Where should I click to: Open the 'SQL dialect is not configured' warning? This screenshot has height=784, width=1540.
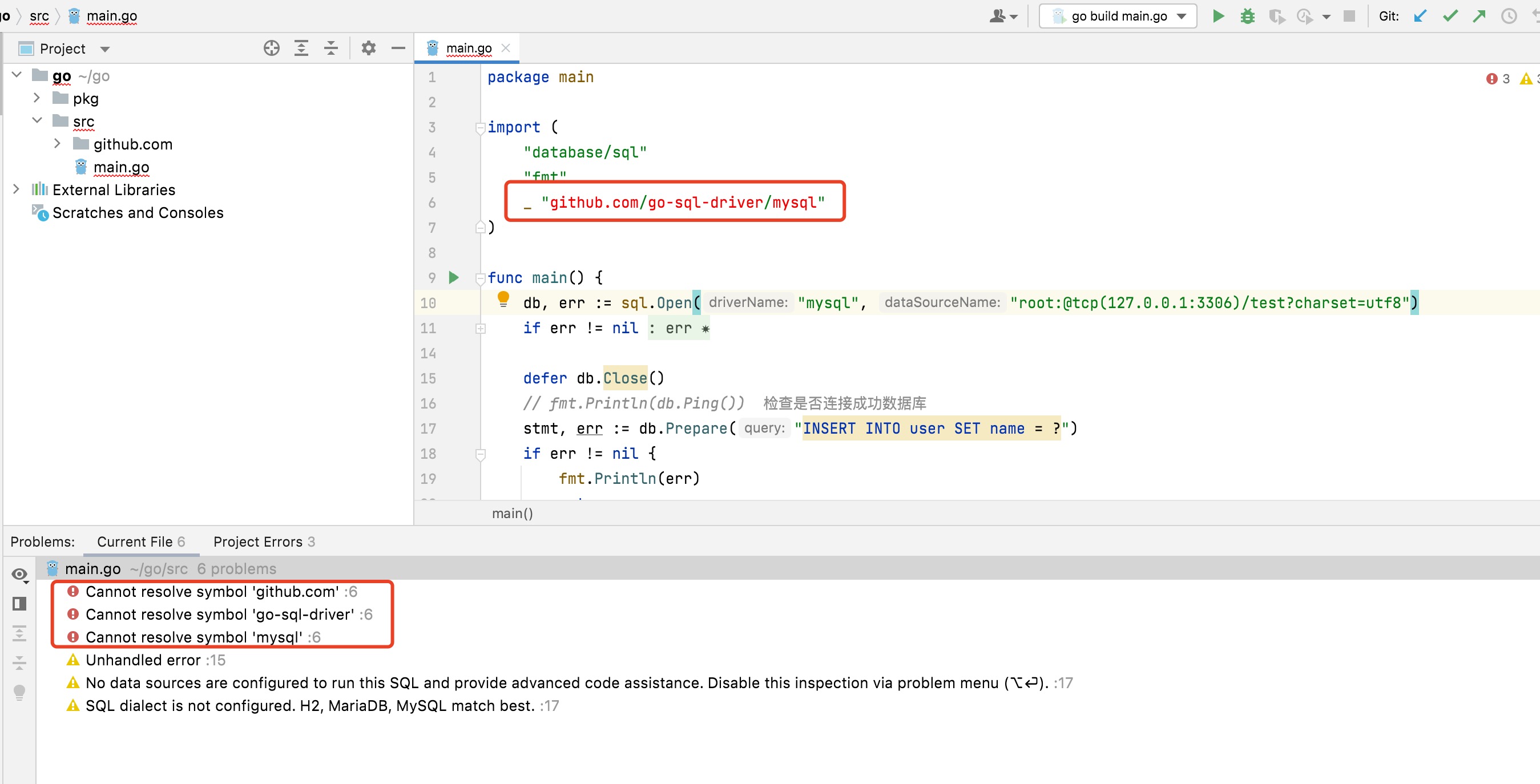313,706
